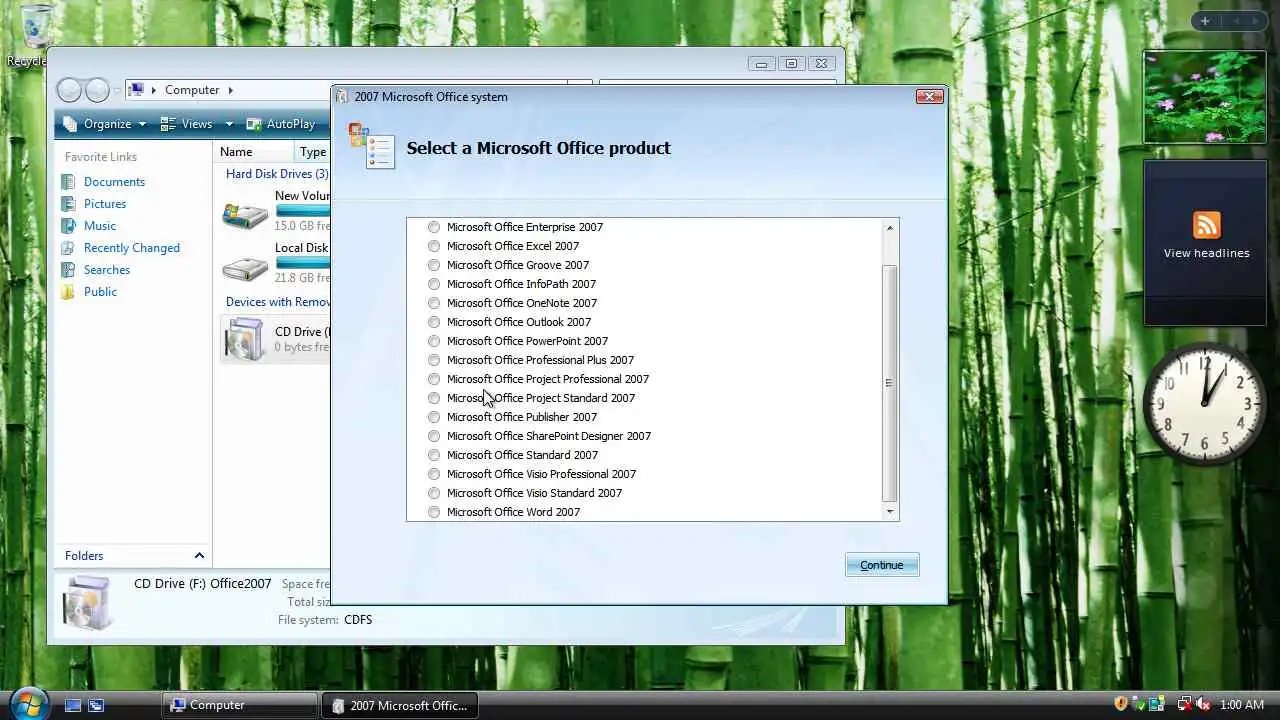Click the Local Disk capacity bar
Screen dimensions: 1280x720
(x=303, y=263)
